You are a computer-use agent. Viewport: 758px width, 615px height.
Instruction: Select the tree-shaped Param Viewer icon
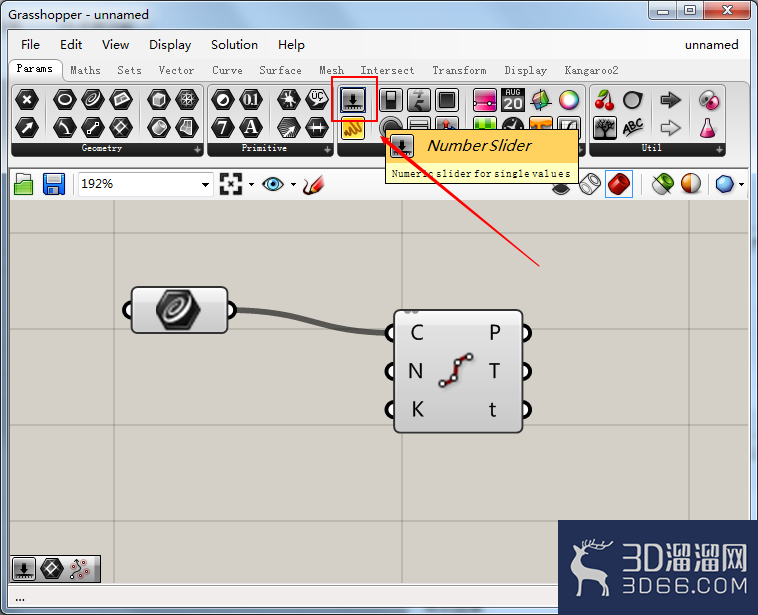click(605, 128)
